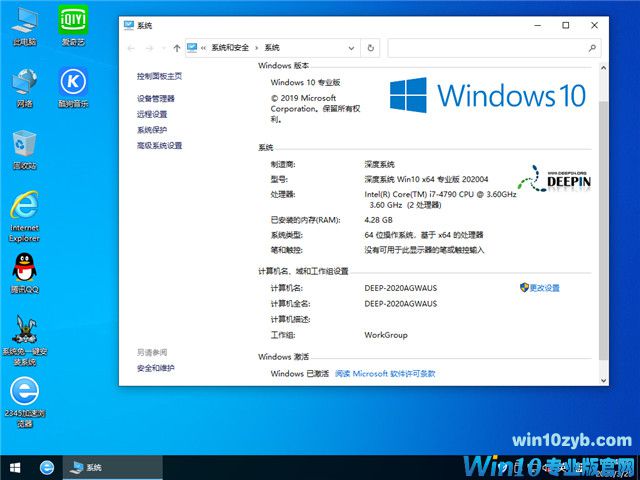Click the Windows Start button
The image size is (640, 480).
(15, 467)
